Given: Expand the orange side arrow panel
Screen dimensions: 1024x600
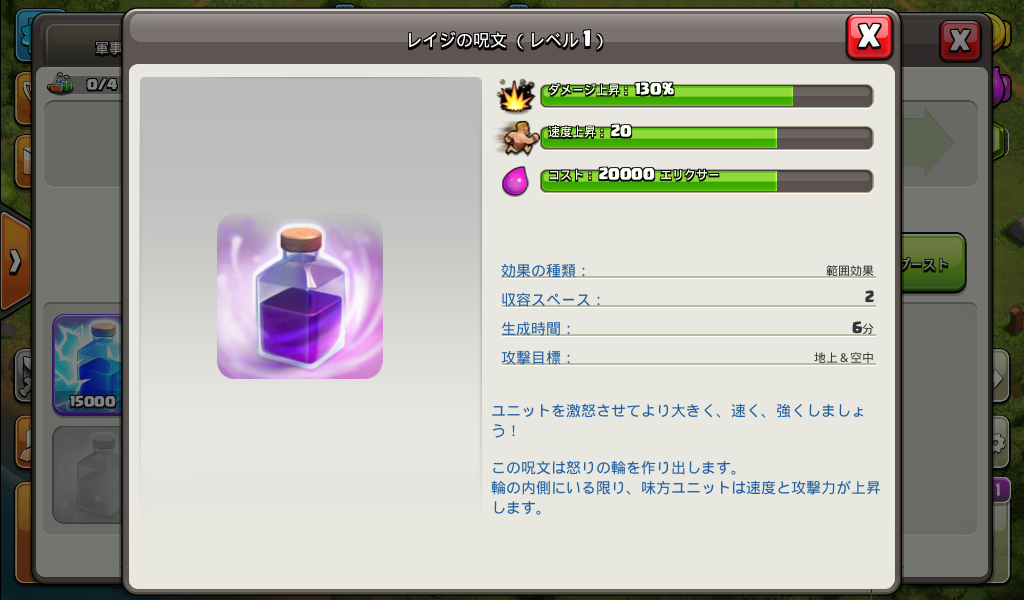Looking at the screenshot, I should coord(15,261).
